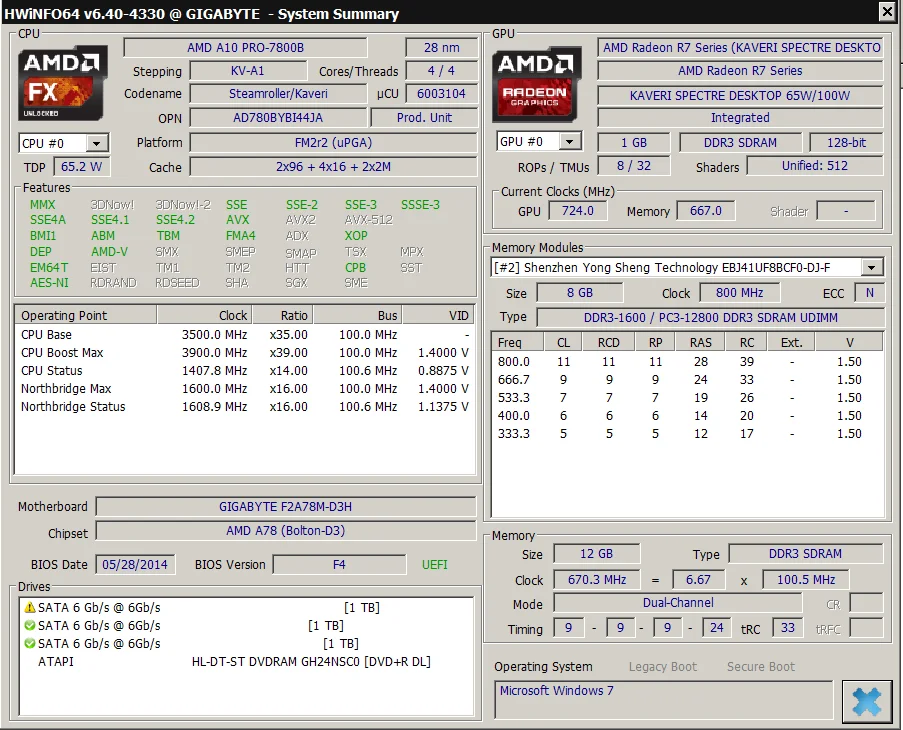The width and height of the screenshot is (903, 730).
Task: Click the GPU memory clock 667.0 value
Action: (x=705, y=211)
